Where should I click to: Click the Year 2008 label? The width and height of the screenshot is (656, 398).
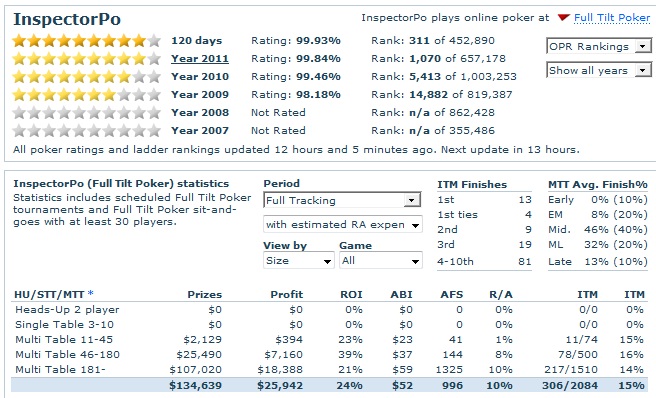(x=200, y=113)
